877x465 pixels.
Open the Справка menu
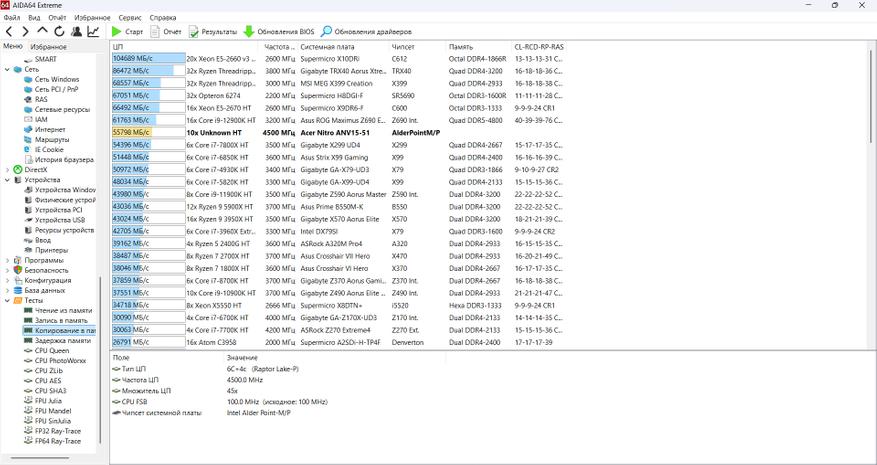pyautogui.click(x=163, y=18)
